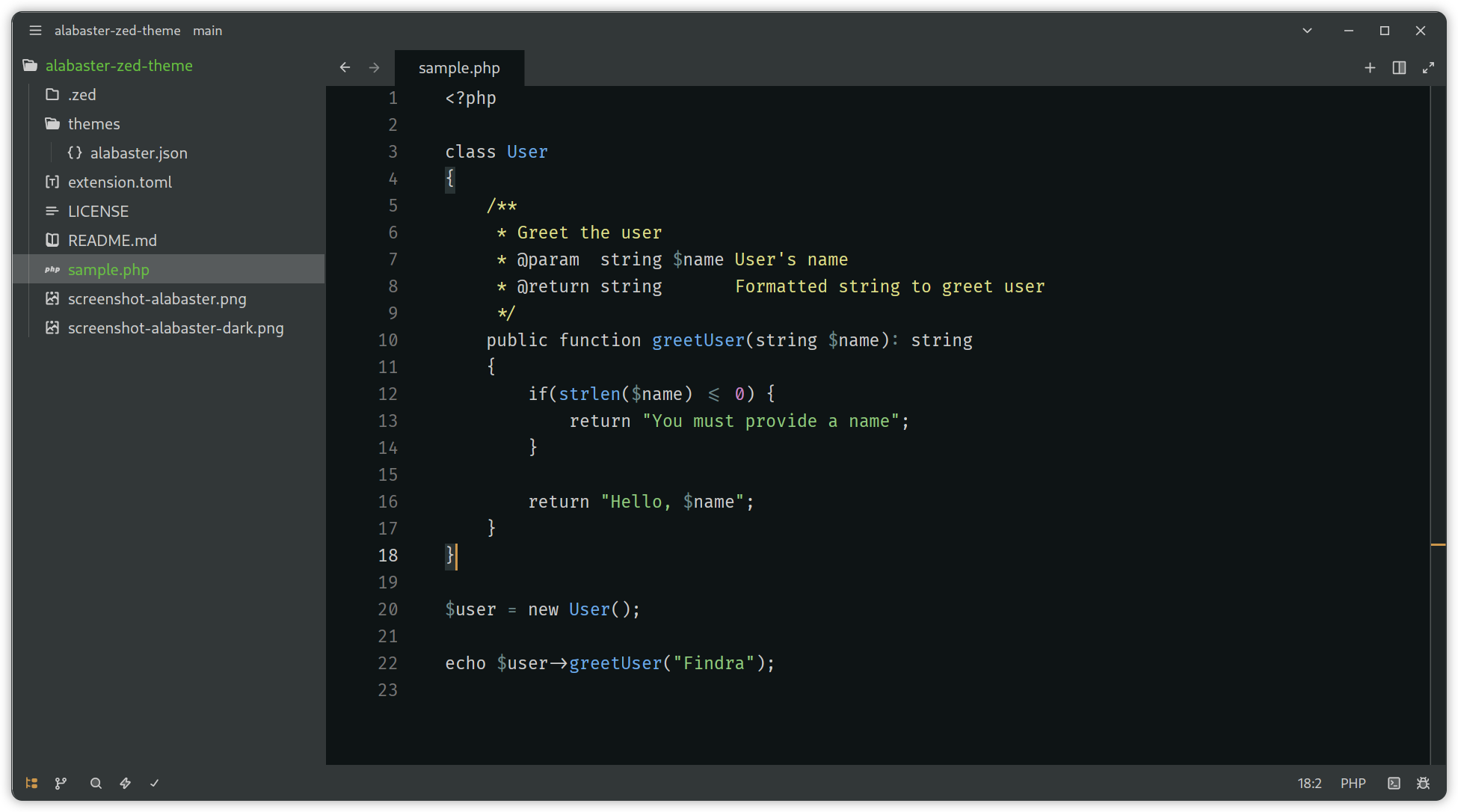This screenshot has width=1458, height=812.
Task: Go back with the left arrow
Action: coord(345,67)
